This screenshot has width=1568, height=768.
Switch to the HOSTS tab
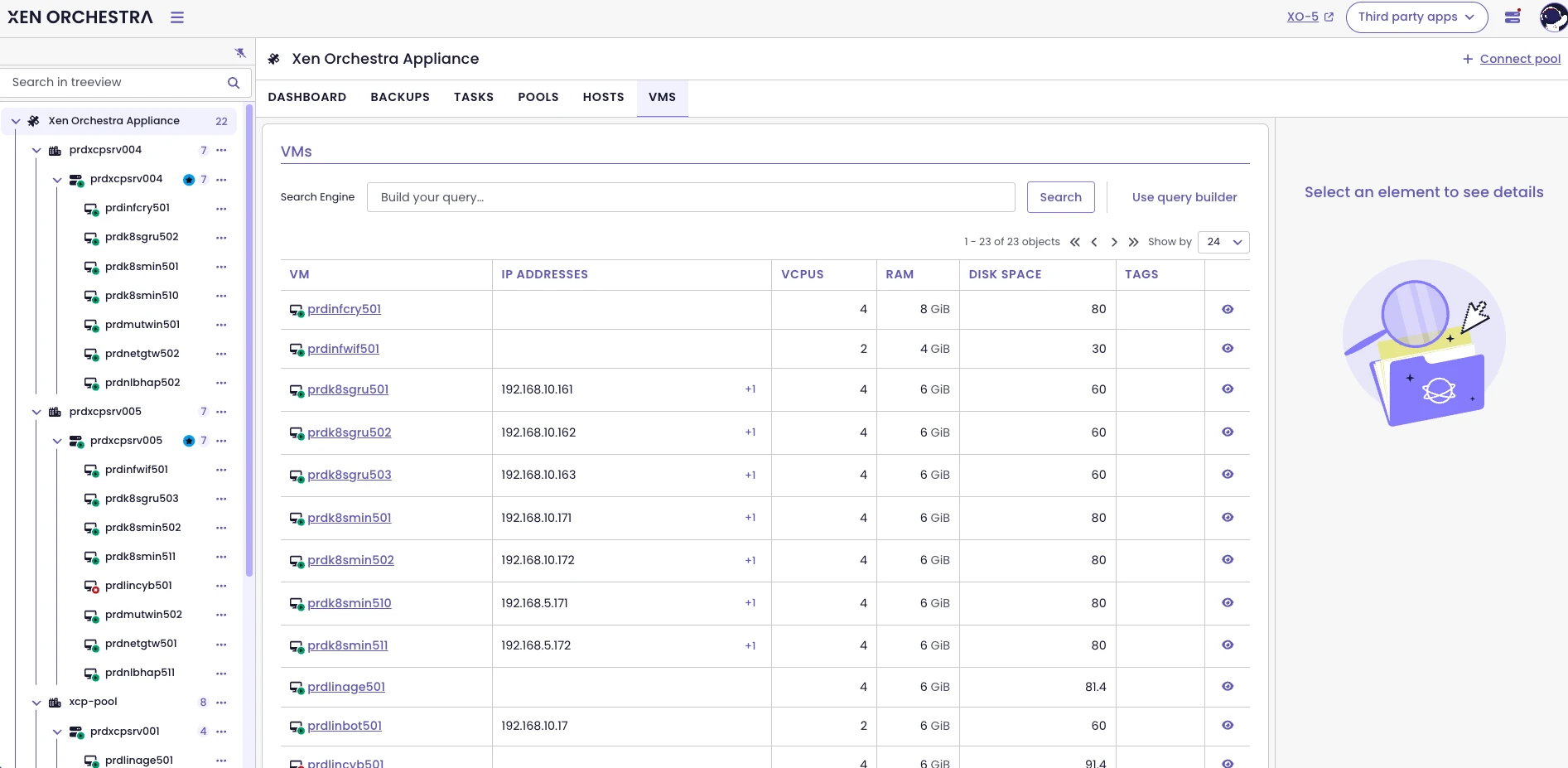pos(603,97)
